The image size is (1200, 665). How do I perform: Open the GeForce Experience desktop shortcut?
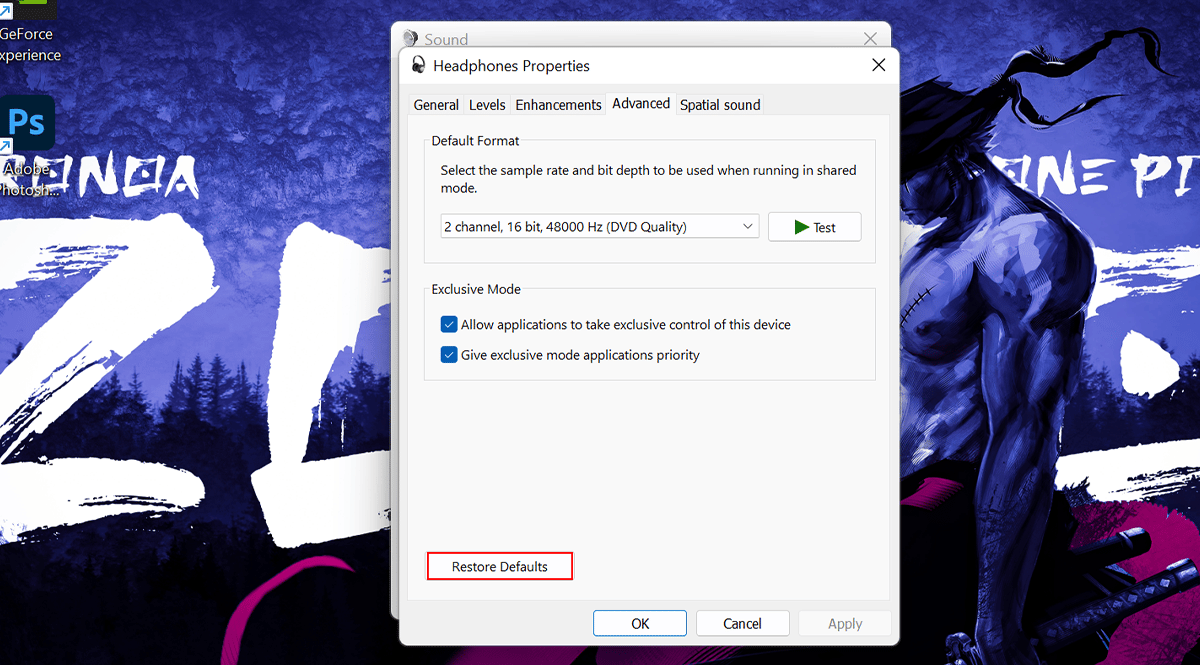coord(27,33)
